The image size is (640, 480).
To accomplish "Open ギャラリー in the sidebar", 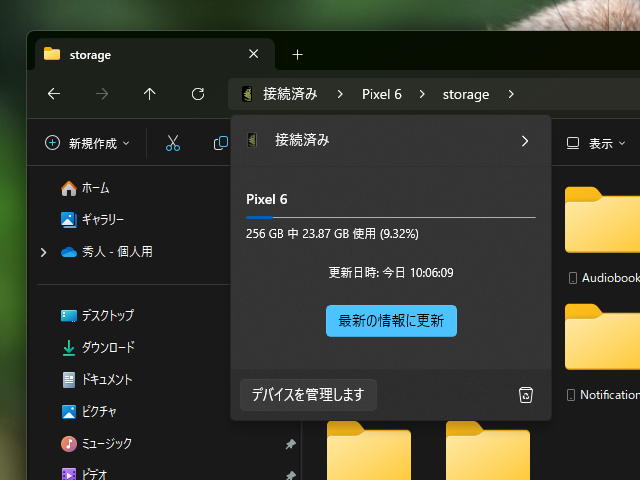I will tap(92, 220).
